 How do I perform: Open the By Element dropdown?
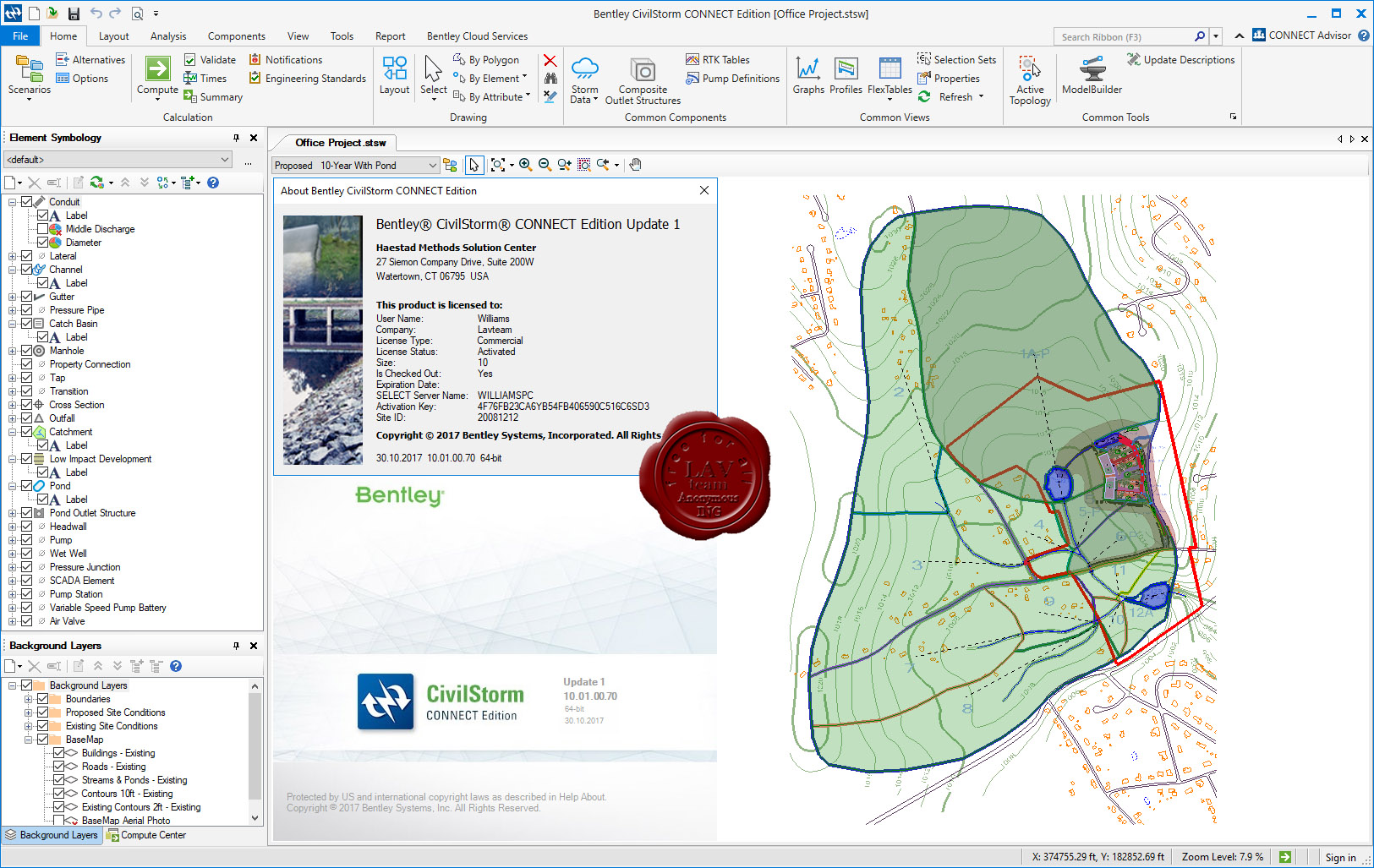coord(490,79)
